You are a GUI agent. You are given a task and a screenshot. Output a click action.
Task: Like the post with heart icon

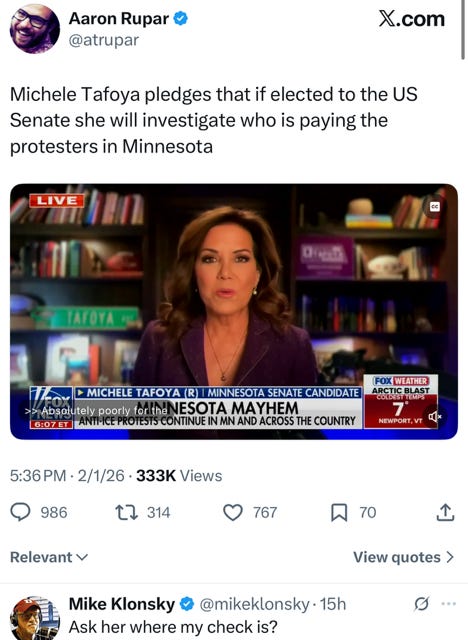coord(233,512)
